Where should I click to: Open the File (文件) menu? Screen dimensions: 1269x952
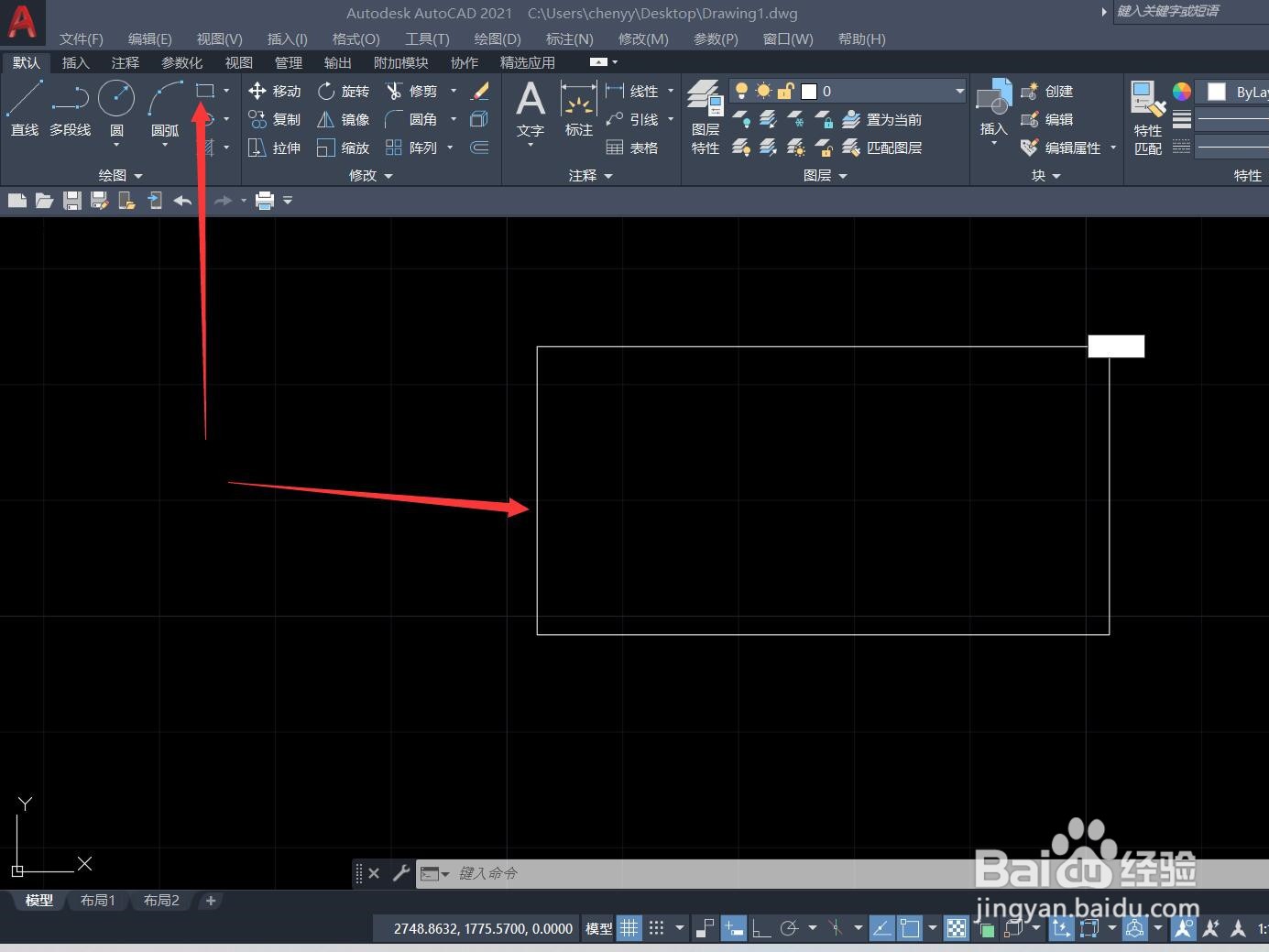tap(82, 38)
